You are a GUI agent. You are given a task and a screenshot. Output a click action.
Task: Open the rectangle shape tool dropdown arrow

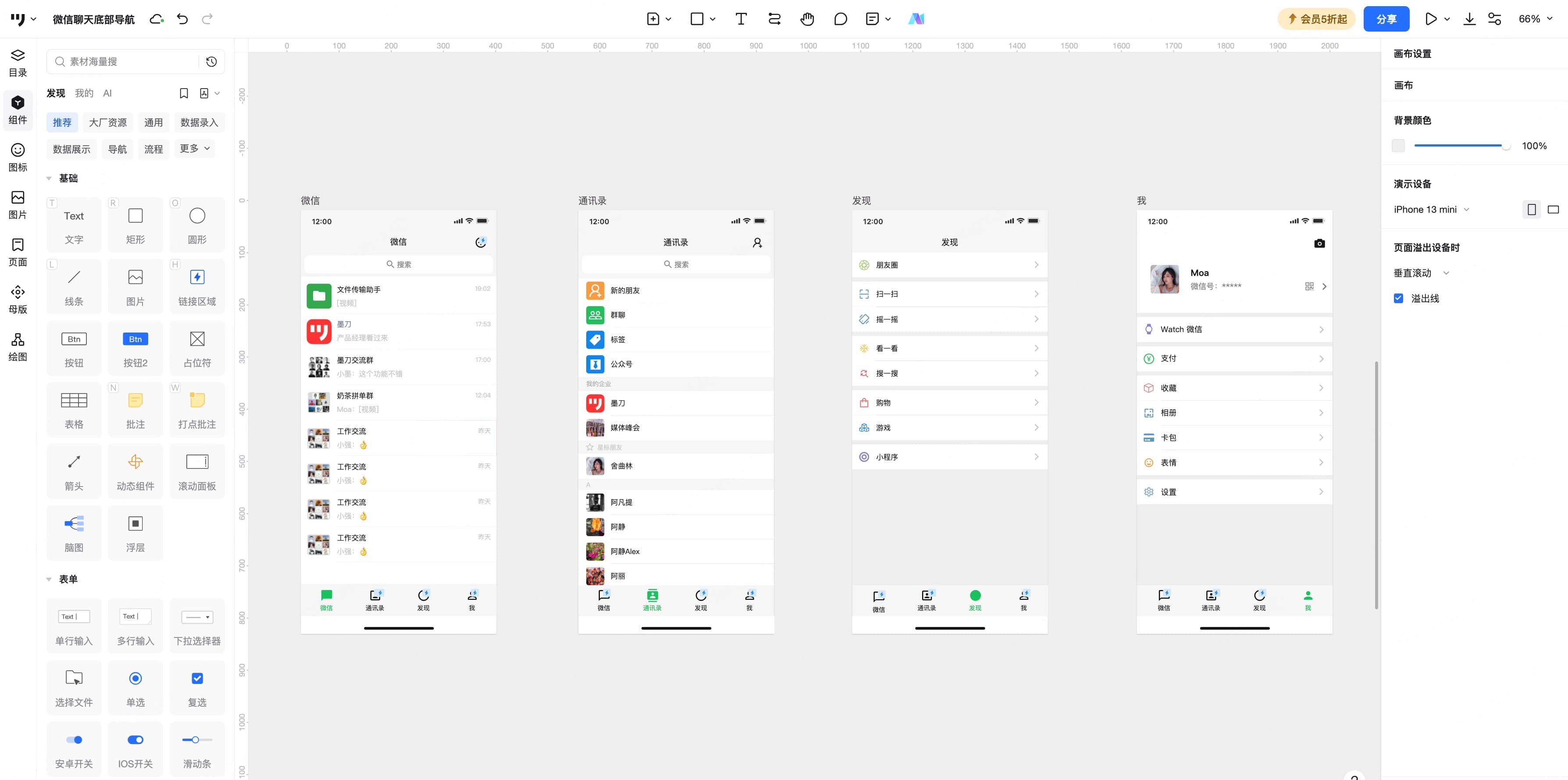712,19
